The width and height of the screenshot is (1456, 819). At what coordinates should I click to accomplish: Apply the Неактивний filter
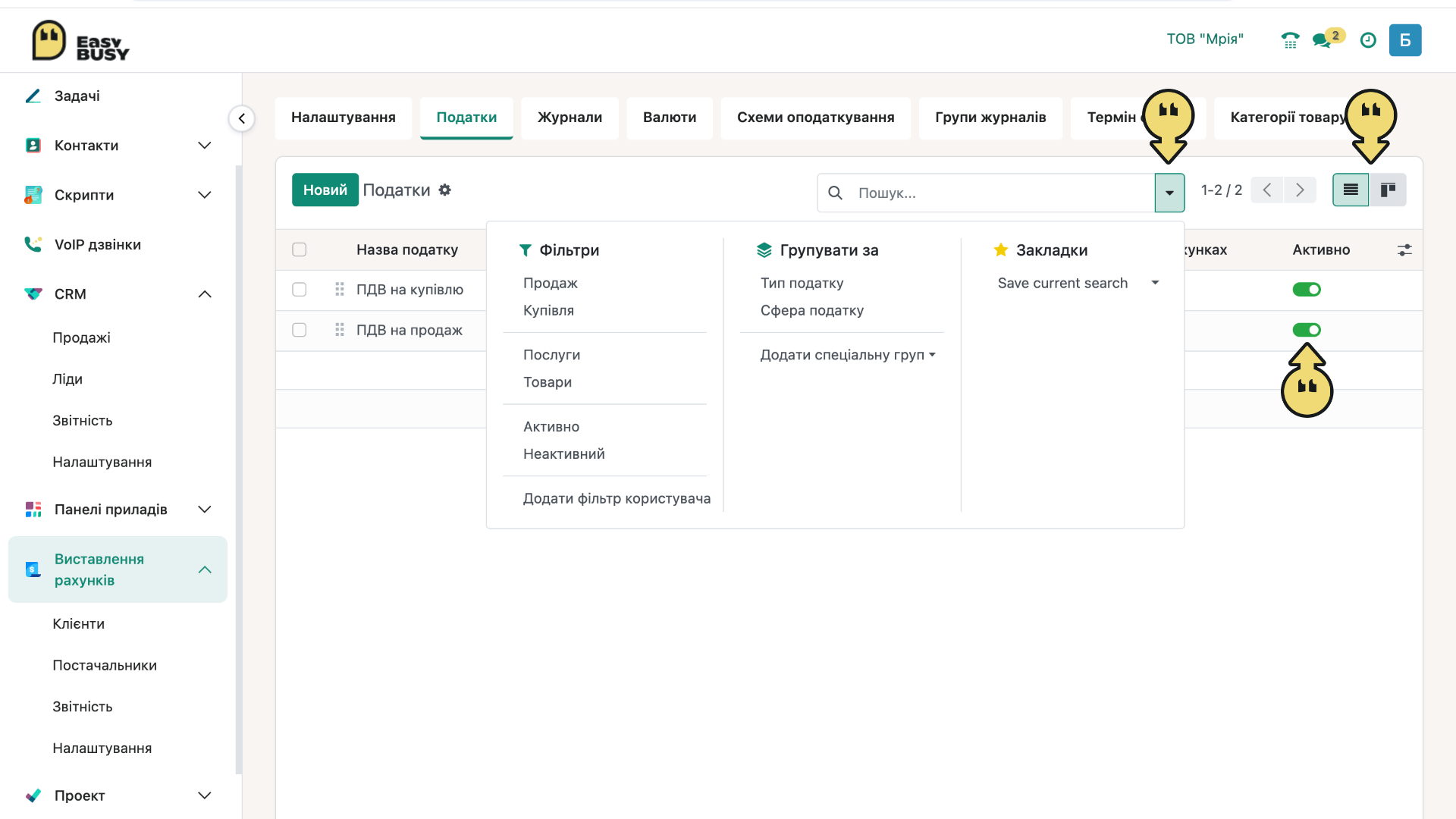point(563,453)
